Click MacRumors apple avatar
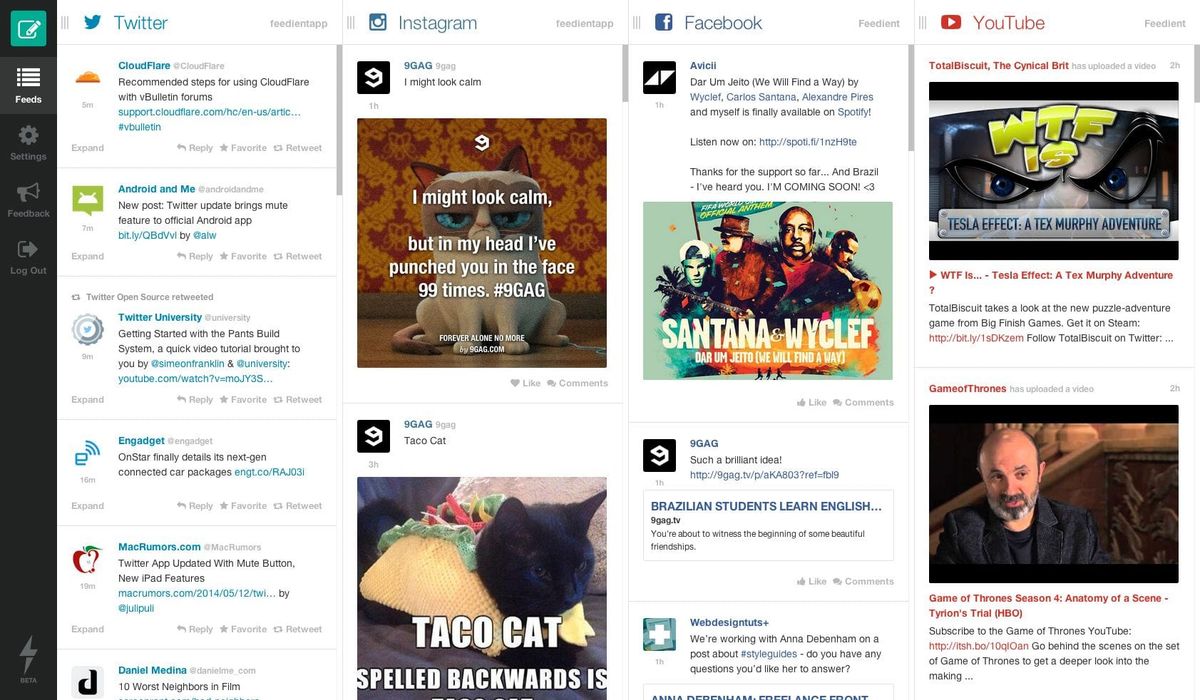1200x700 pixels. coord(88,559)
